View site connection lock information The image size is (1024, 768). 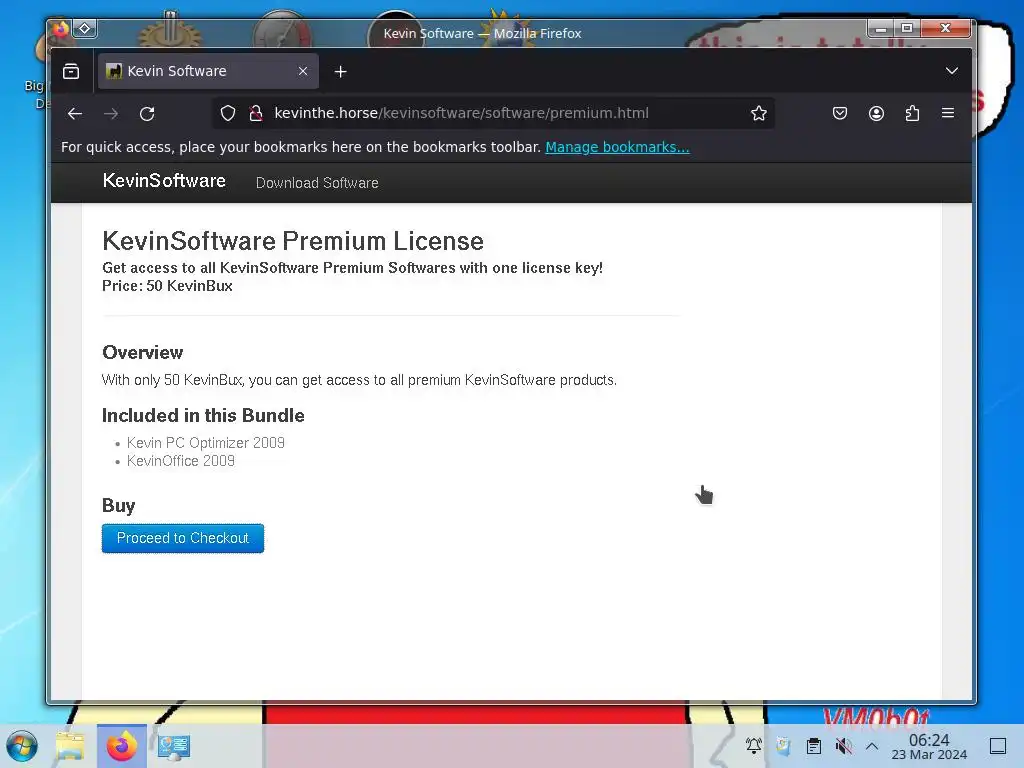pos(256,113)
